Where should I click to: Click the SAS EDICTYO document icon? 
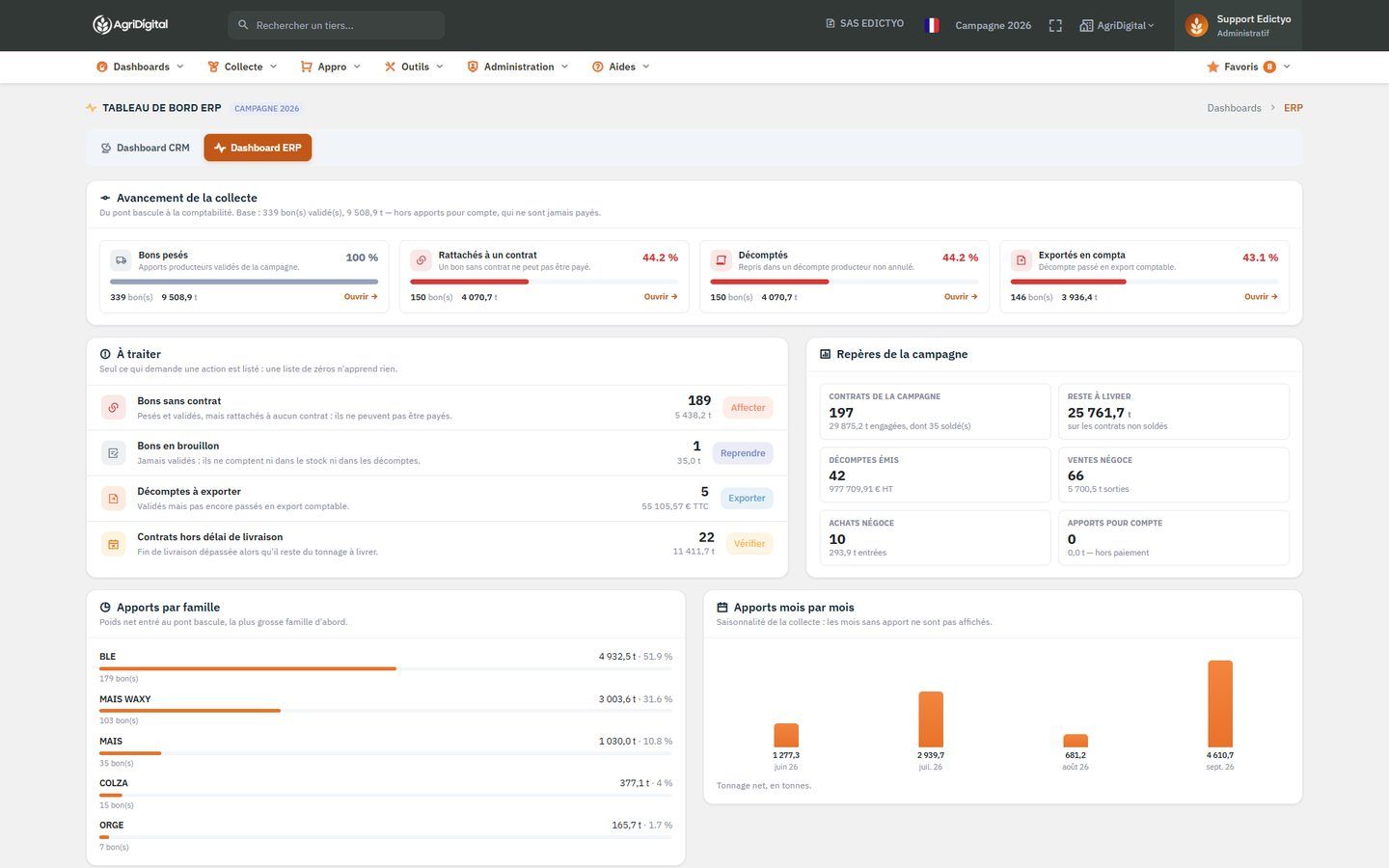point(831,23)
